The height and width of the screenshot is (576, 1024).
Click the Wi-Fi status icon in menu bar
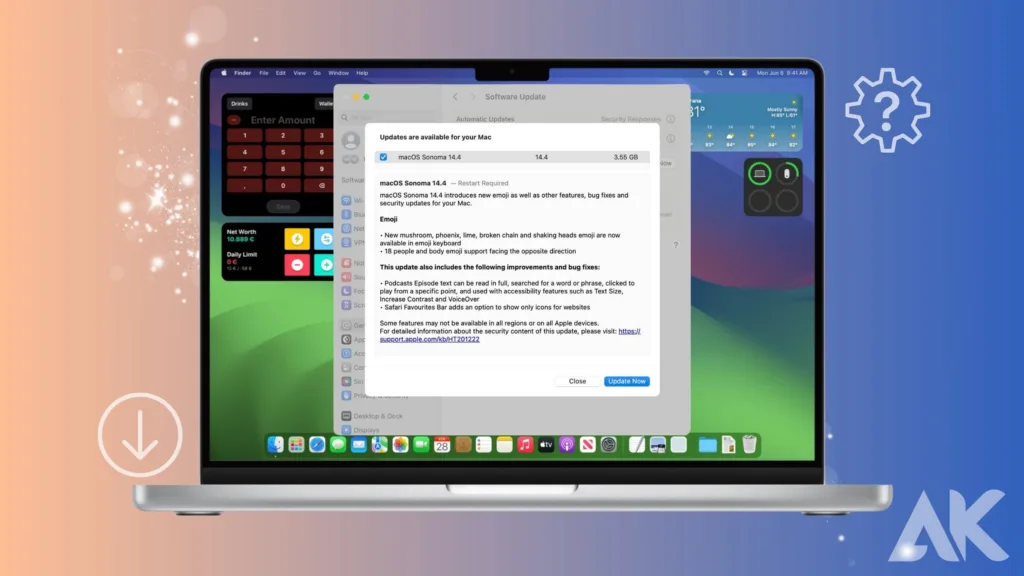tap(707, 73)
